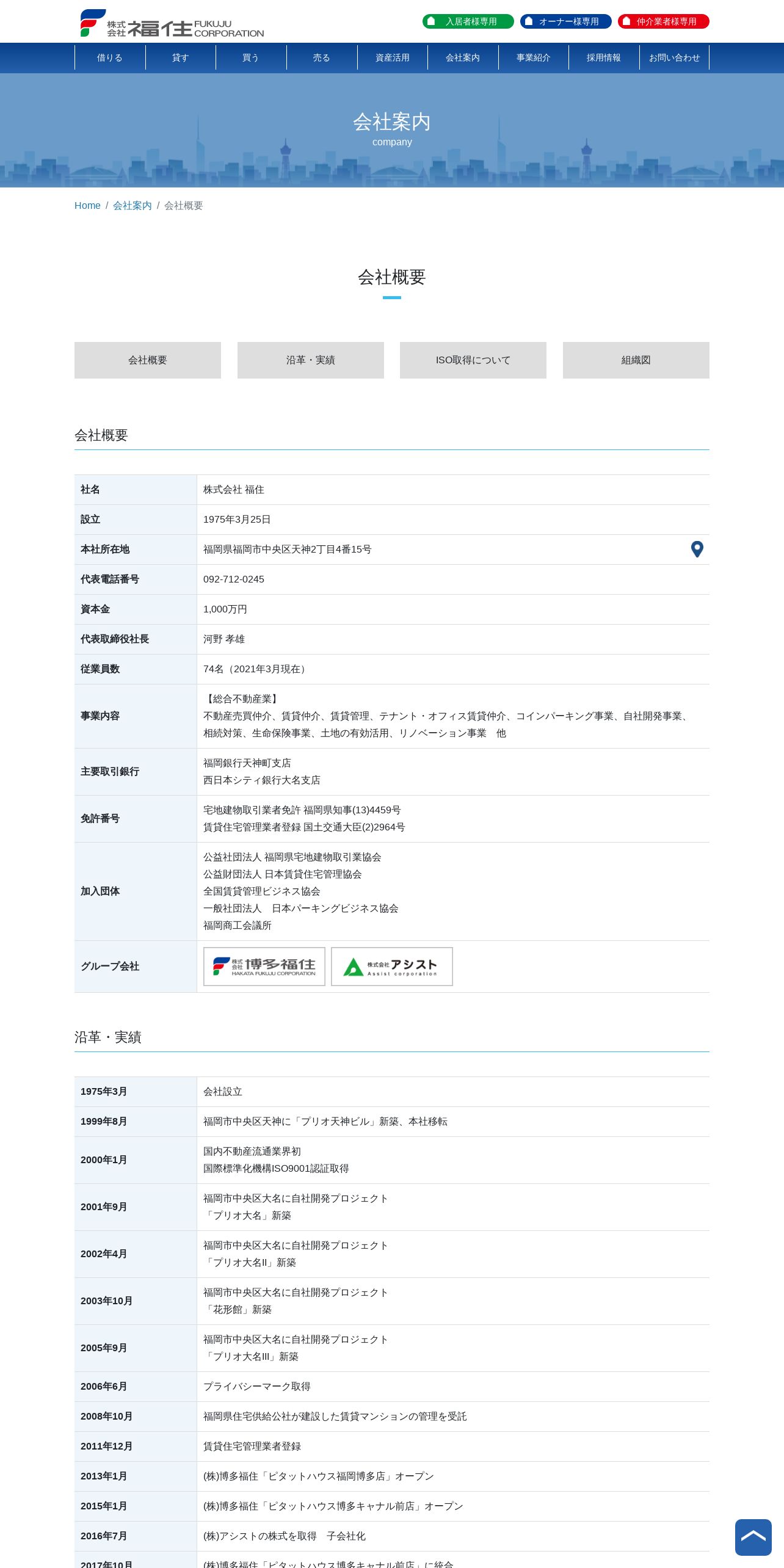The width and height of the screenshot is (784, 1568).
Task: Click the 宅地建物取引業者免許 license line
Action: point(302,810)
